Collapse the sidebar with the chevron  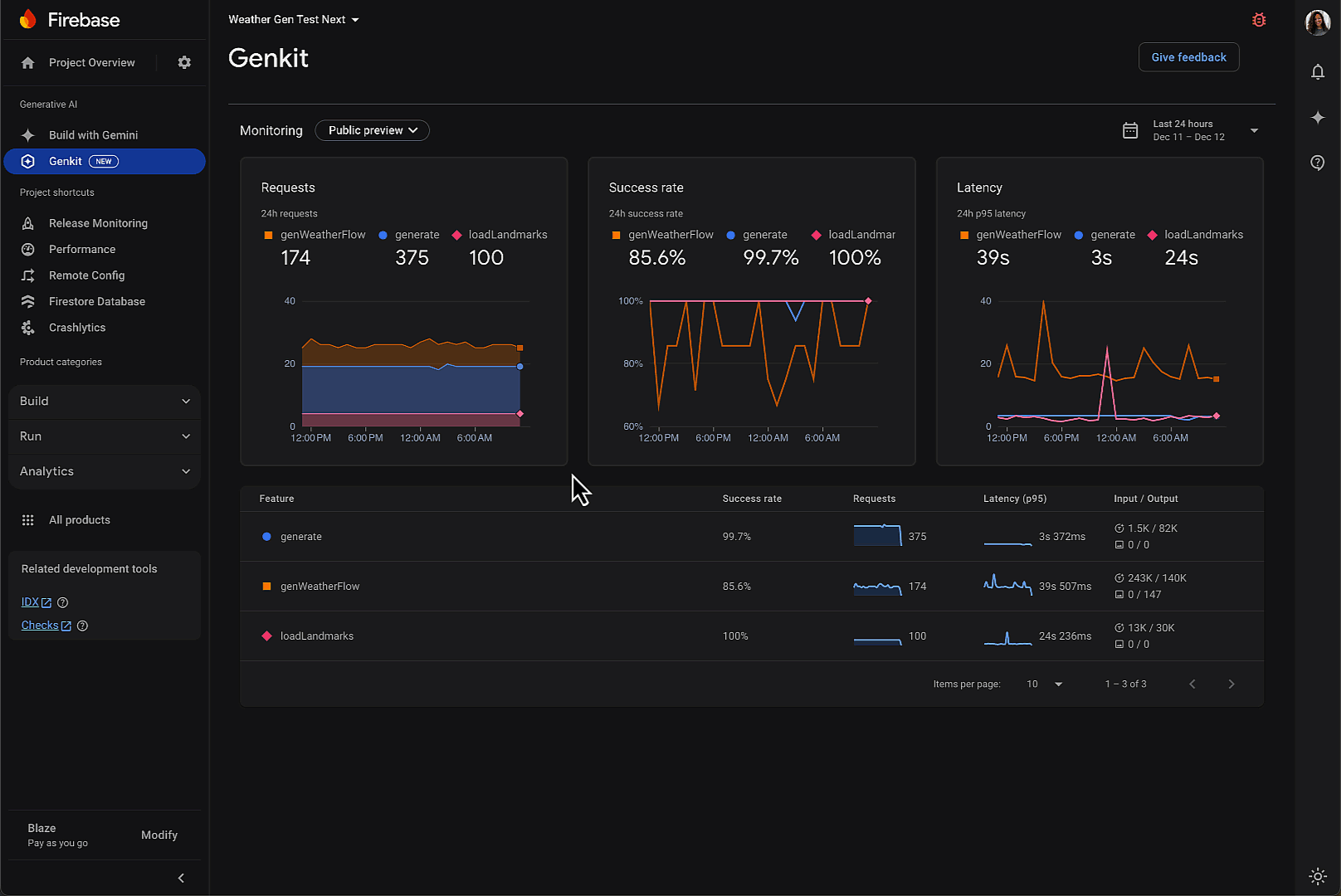coord(181,878)
